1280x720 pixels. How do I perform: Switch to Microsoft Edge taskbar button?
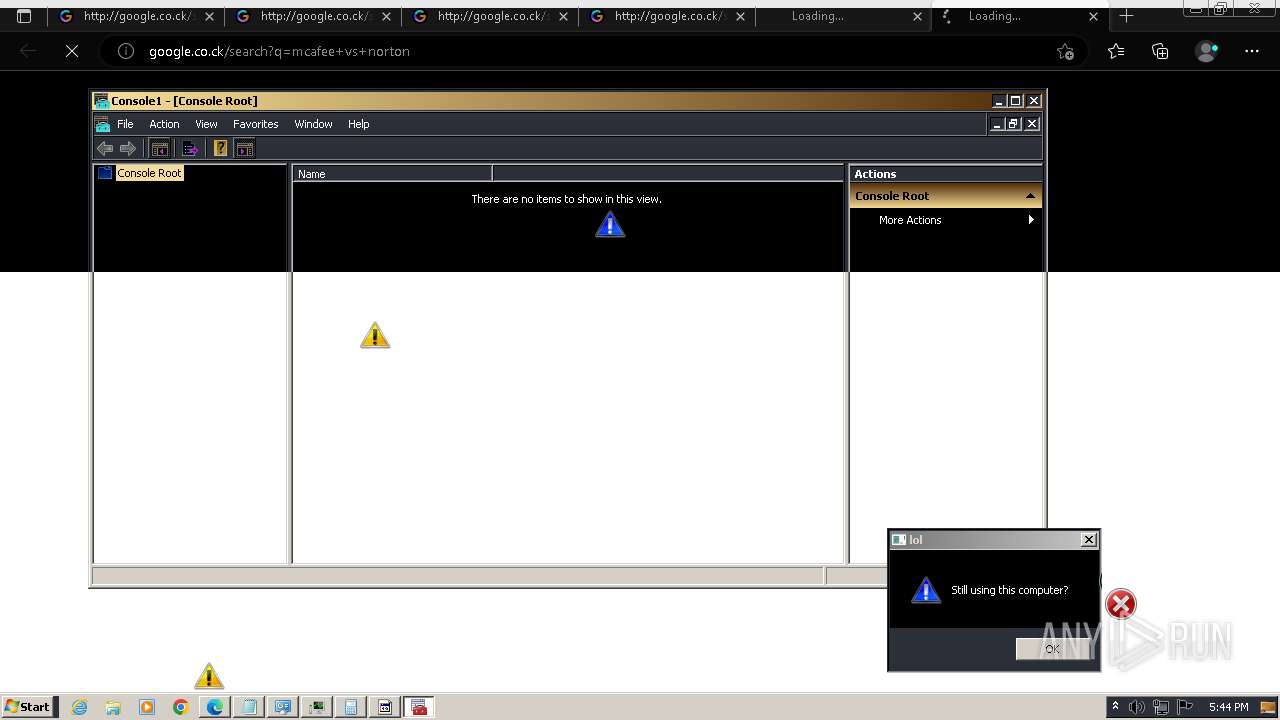tap(214, 707)
